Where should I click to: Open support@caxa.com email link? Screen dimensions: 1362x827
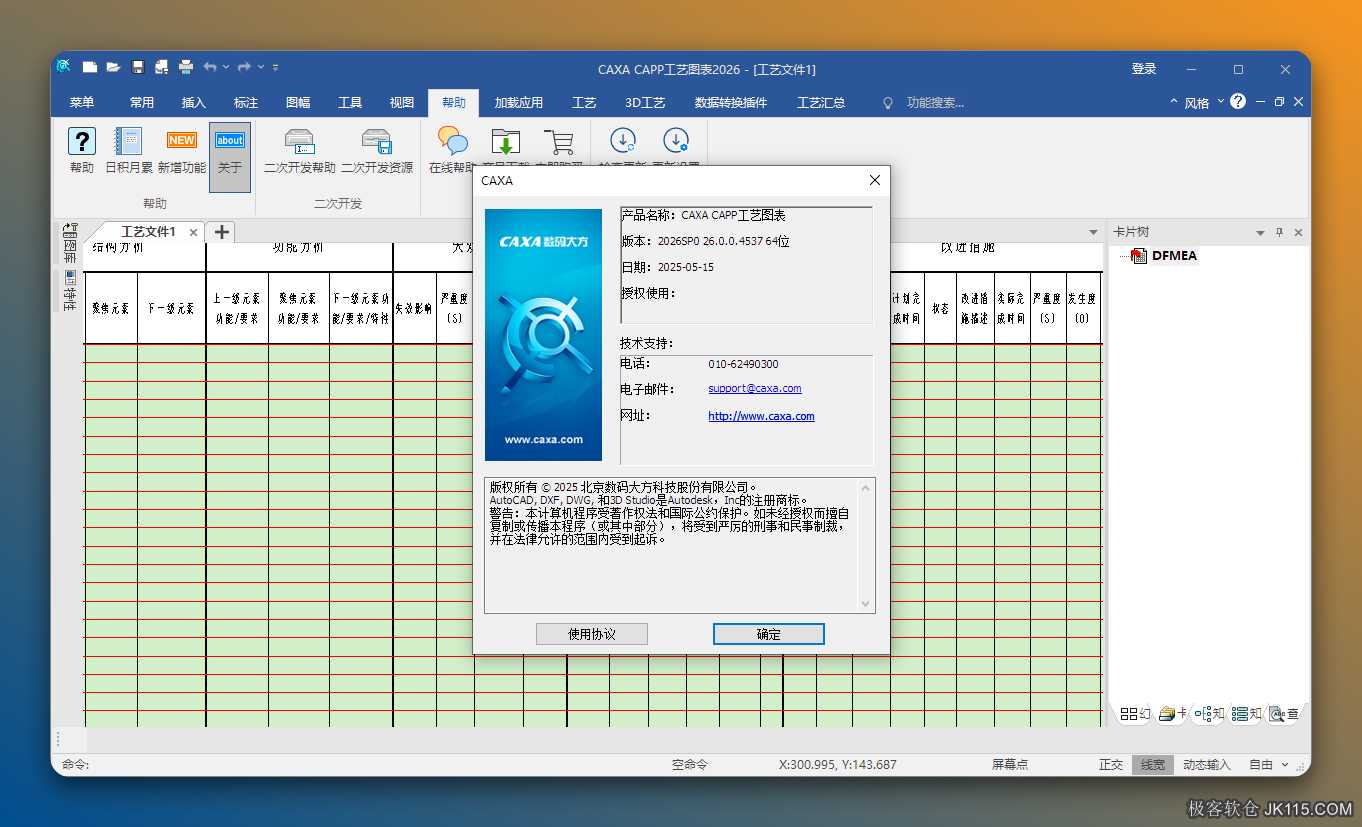click(x=755, y=388)
